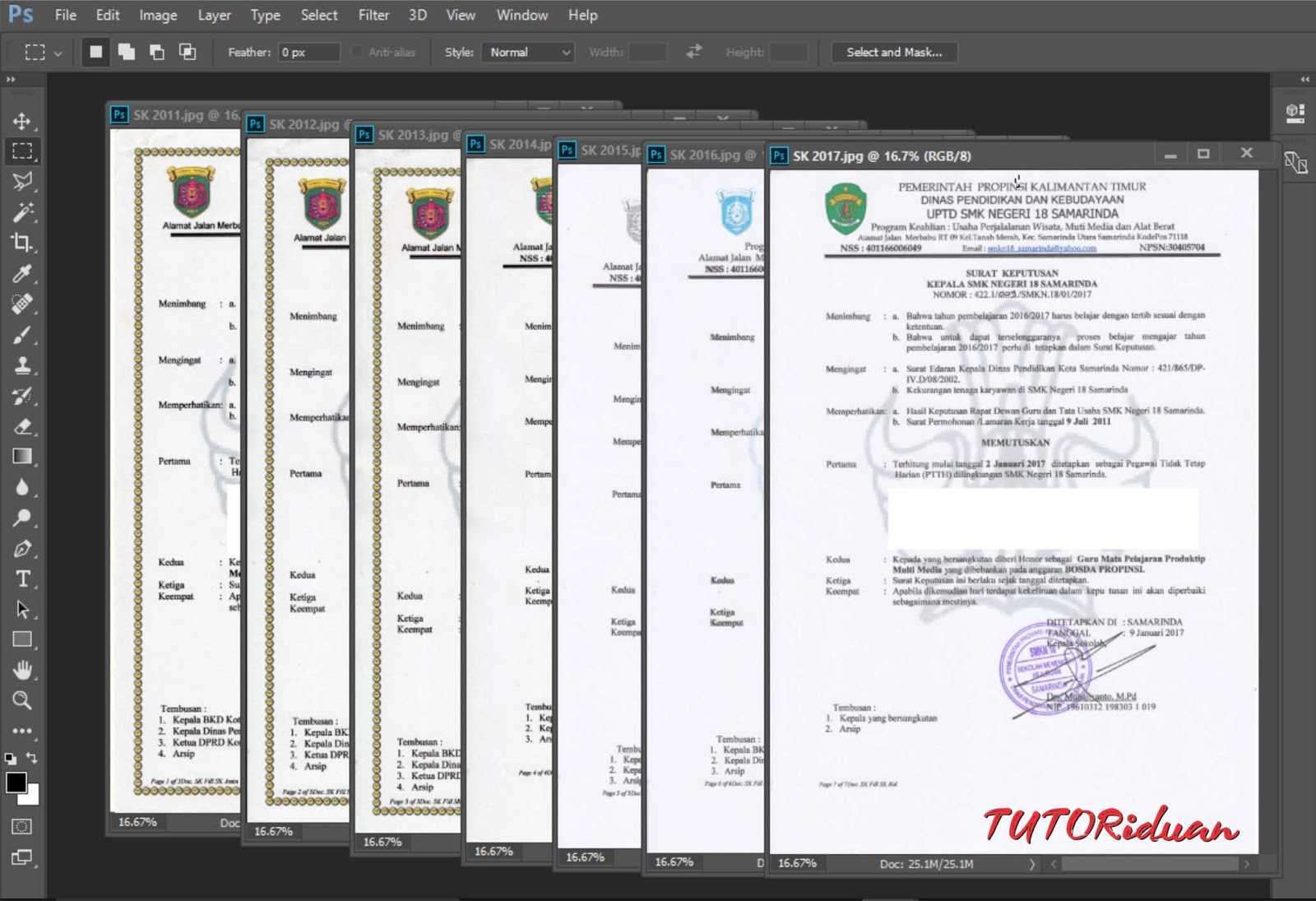Open the second collapsed panel icon on right dock
This screenshot has height=901, width=1316.
click(1295, 162)
